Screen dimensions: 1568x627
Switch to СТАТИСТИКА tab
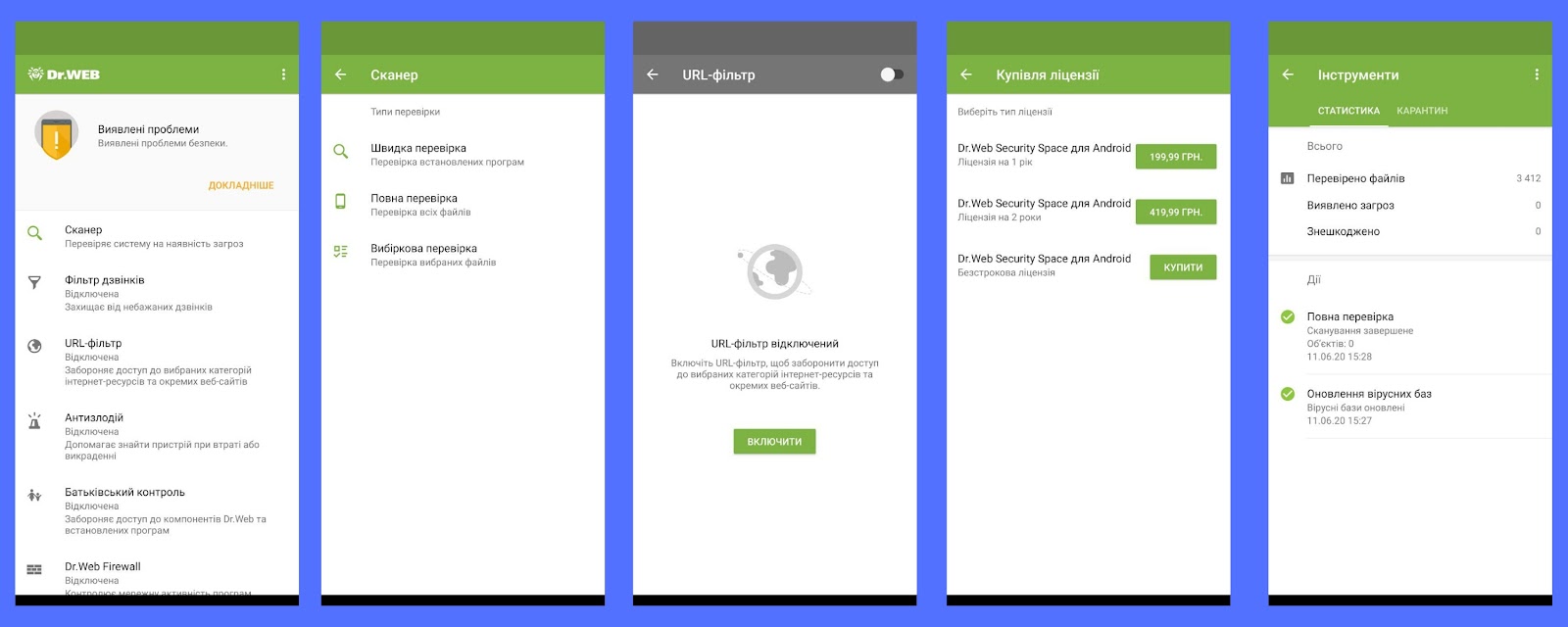point(1348,111)
